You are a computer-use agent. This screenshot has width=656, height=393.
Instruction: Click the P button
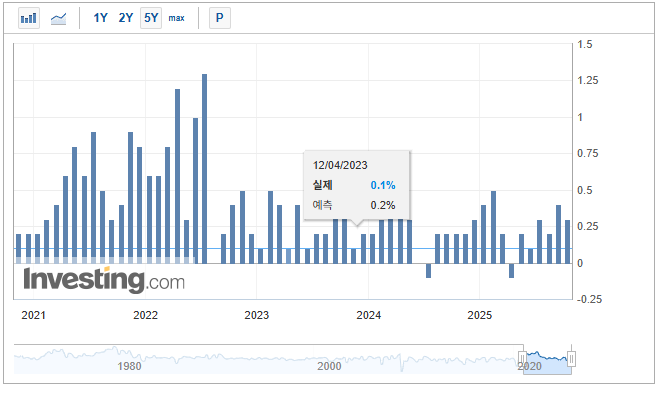(220, 18)
